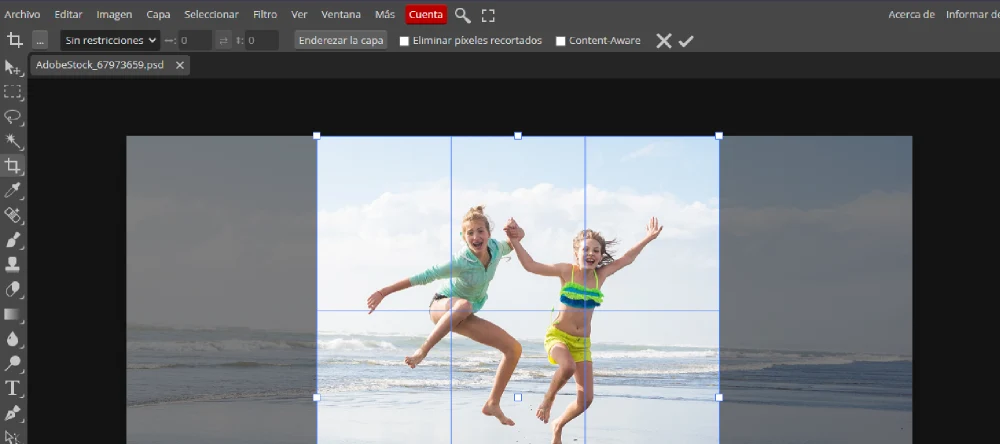Image resolution: width=1000 pixels, height=444 pixels.
Task: Open the Ver menu
Action: 299,14
